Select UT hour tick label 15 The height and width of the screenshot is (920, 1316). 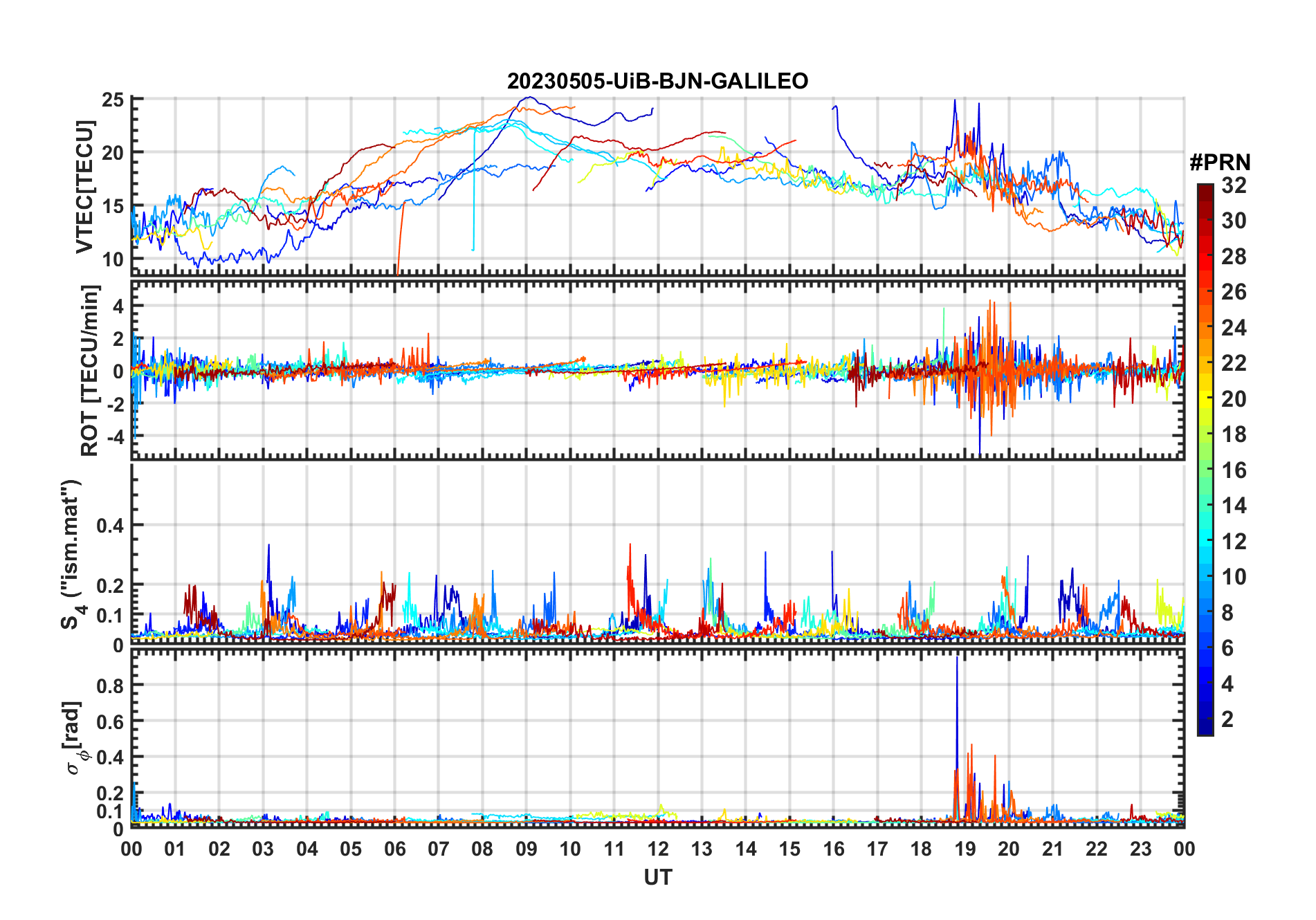789,849
